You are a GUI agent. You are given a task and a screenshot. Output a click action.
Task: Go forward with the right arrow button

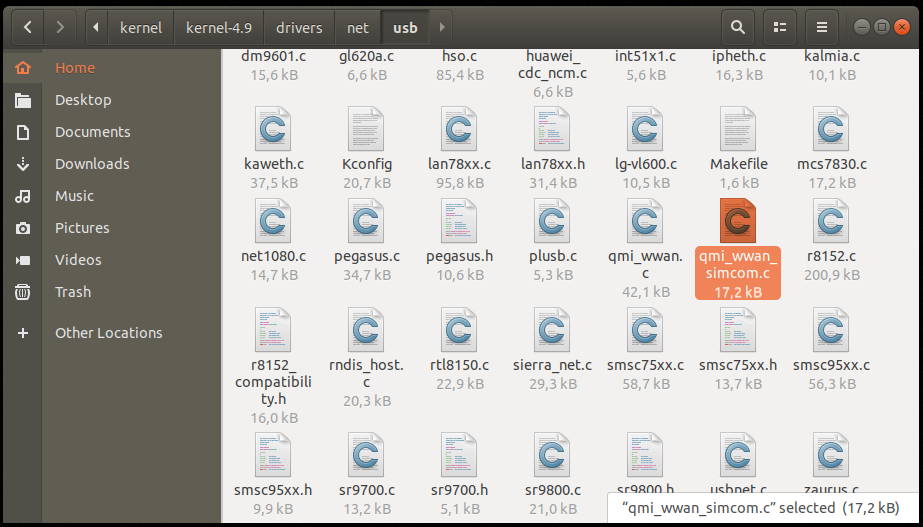click(x=60, y=27)
